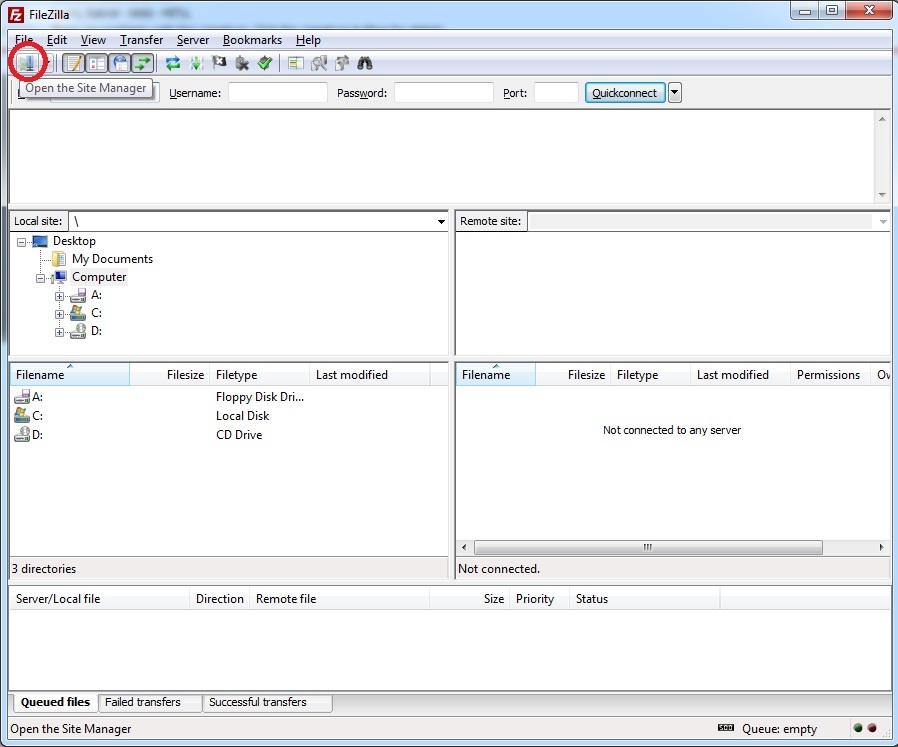The height and width of the screenshot is (747, 898).
Task: Click the Server/Local file column header
Action: tap(100, 599)
